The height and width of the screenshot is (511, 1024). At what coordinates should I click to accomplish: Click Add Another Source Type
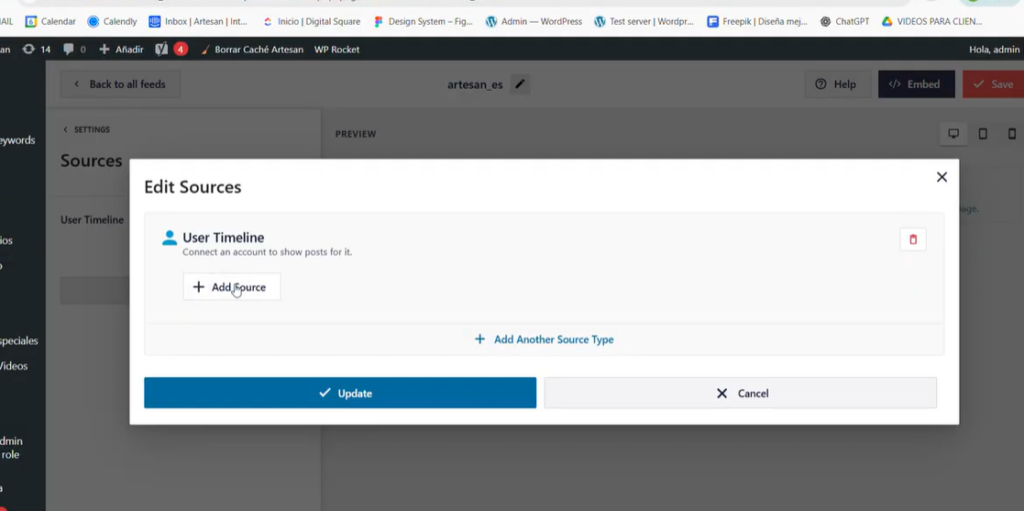[x=544, y=340]
